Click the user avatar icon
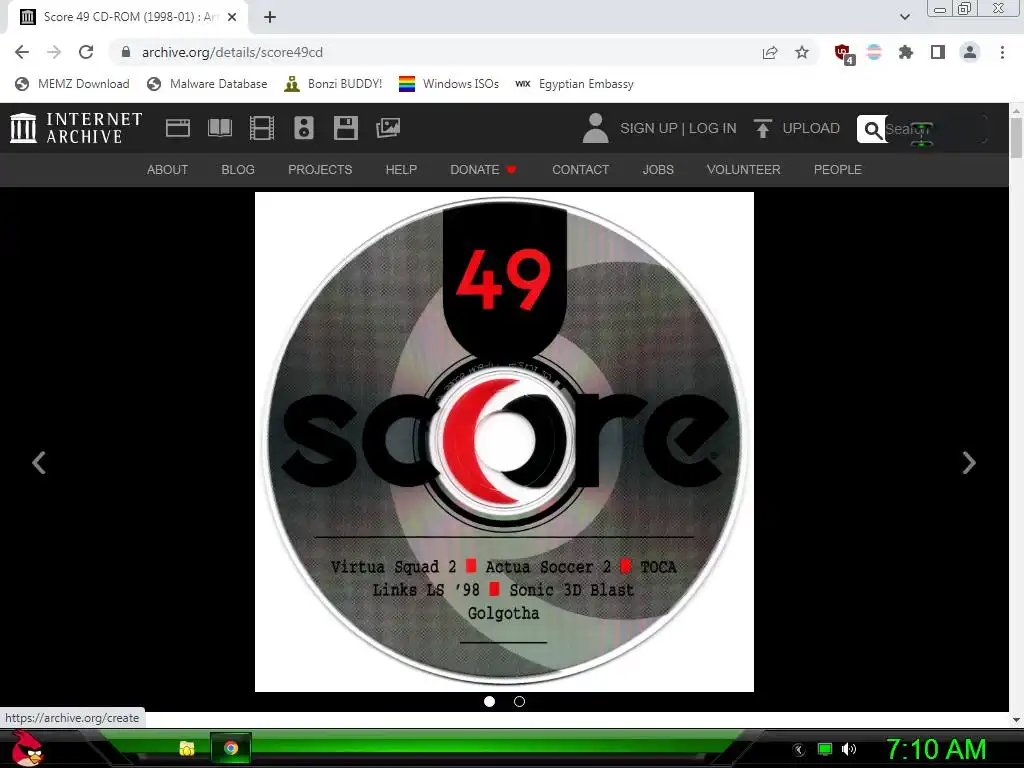The height and width of the screenshot is (768, 1024). 595,128
